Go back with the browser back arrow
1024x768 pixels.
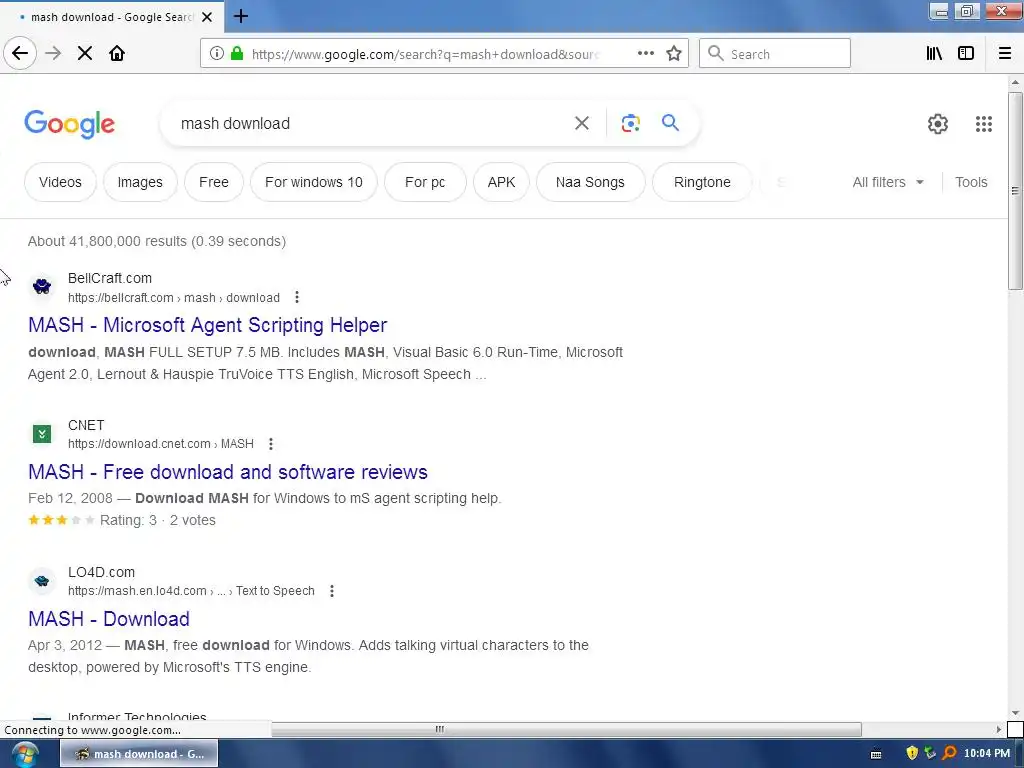[20, 53]
